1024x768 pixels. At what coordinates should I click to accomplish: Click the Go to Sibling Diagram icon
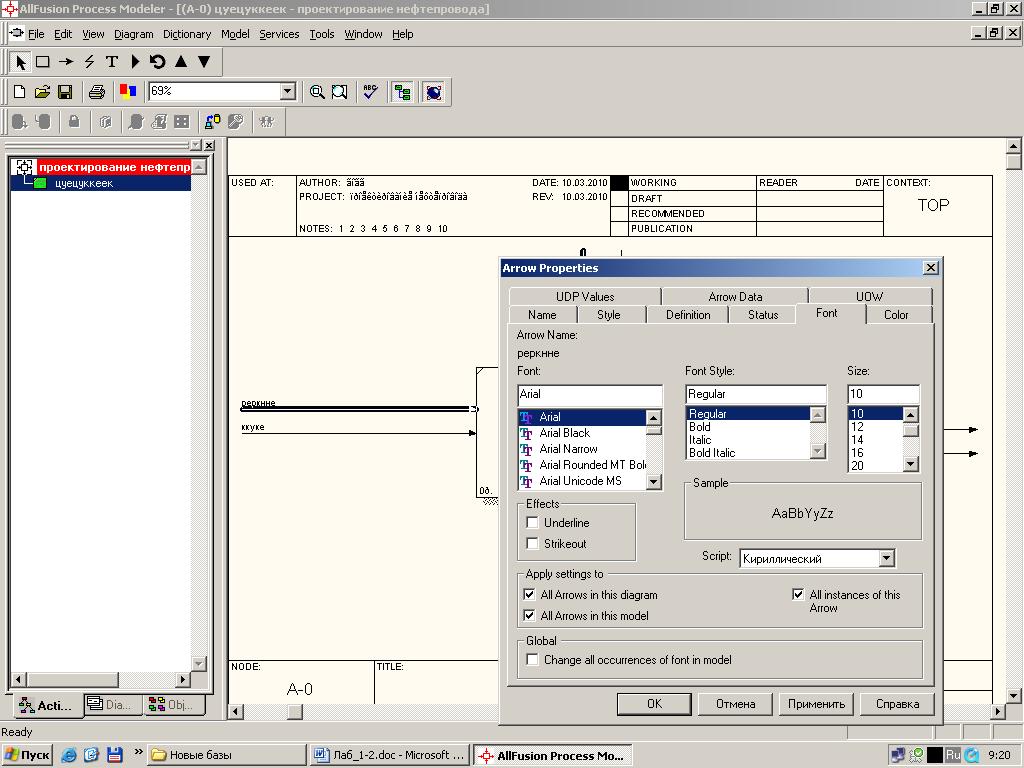click(x=157, y=62)
